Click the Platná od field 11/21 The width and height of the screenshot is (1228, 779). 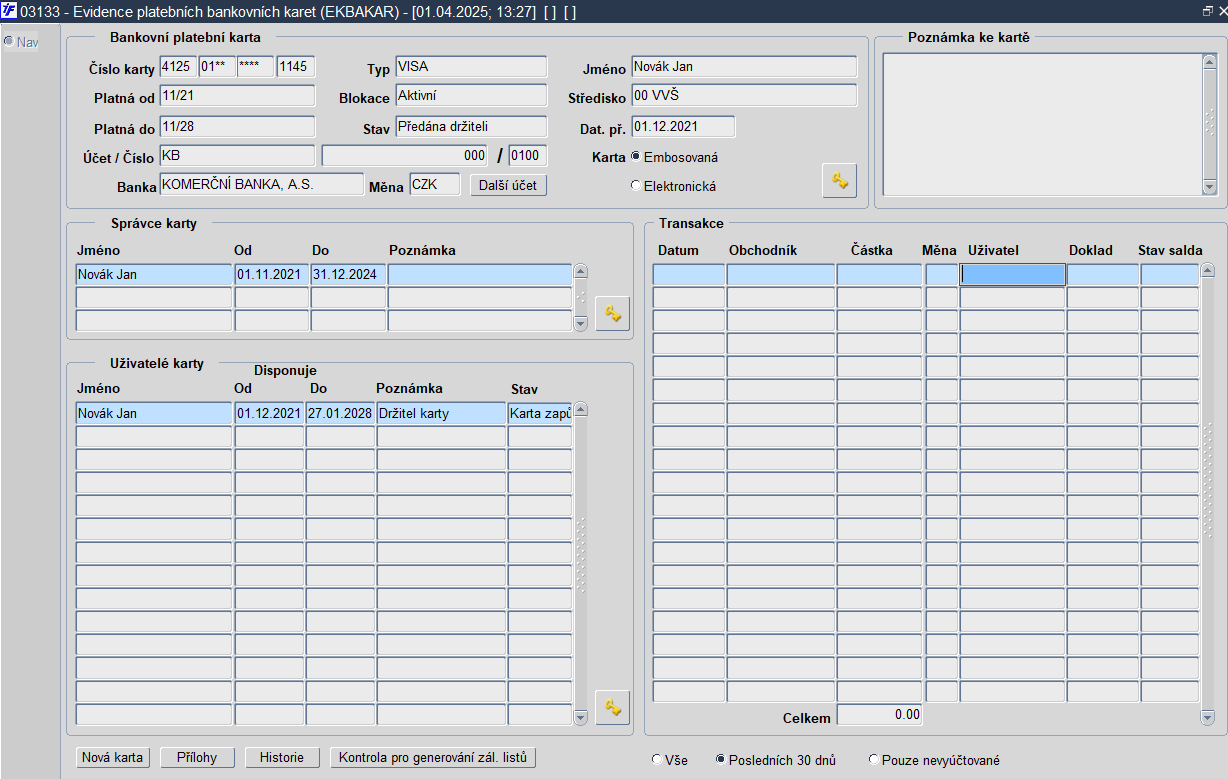click(237, 96)
